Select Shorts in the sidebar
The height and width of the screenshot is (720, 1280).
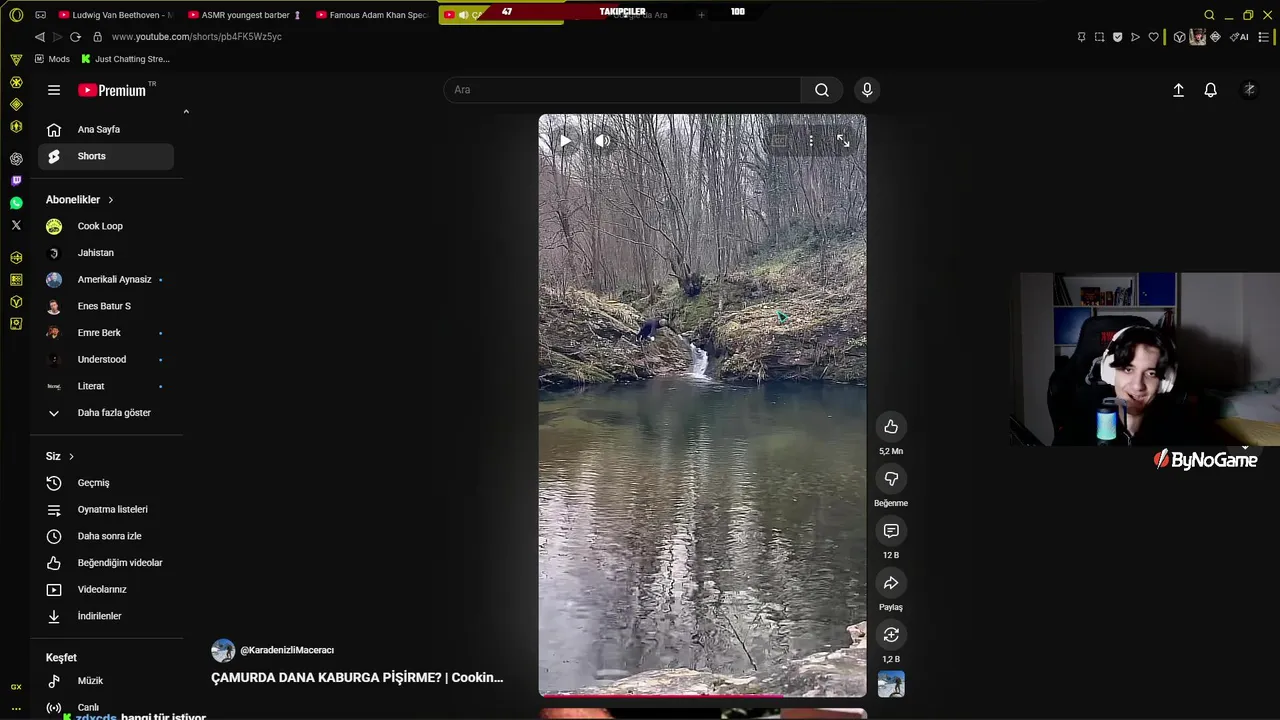[106, 156]
